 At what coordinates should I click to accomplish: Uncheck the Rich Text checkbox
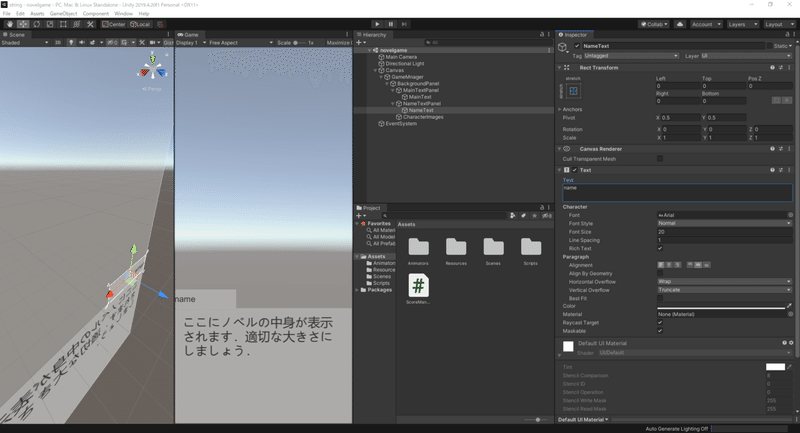(x=660, y=248)
